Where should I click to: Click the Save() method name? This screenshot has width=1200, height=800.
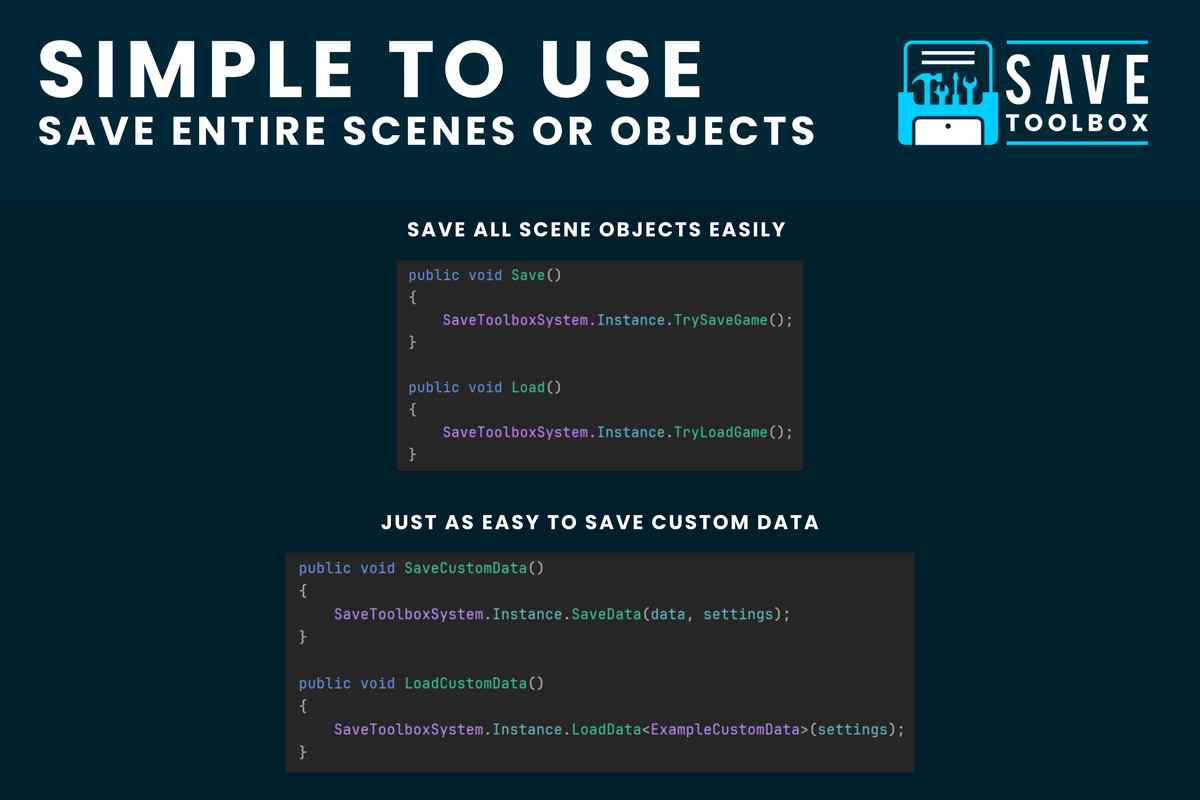[536, 274]
